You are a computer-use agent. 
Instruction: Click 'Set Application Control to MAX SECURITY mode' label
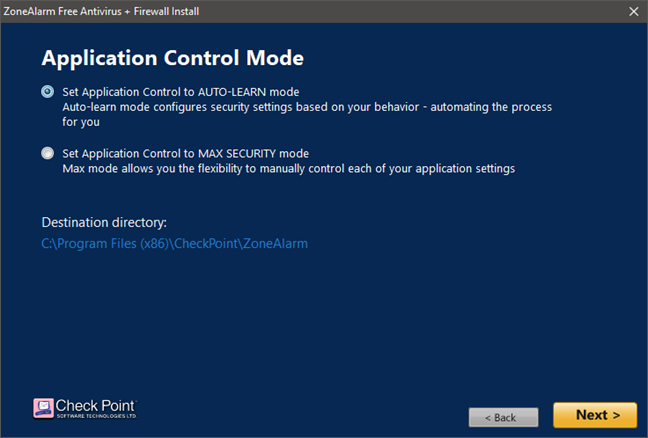click(186, 153)
